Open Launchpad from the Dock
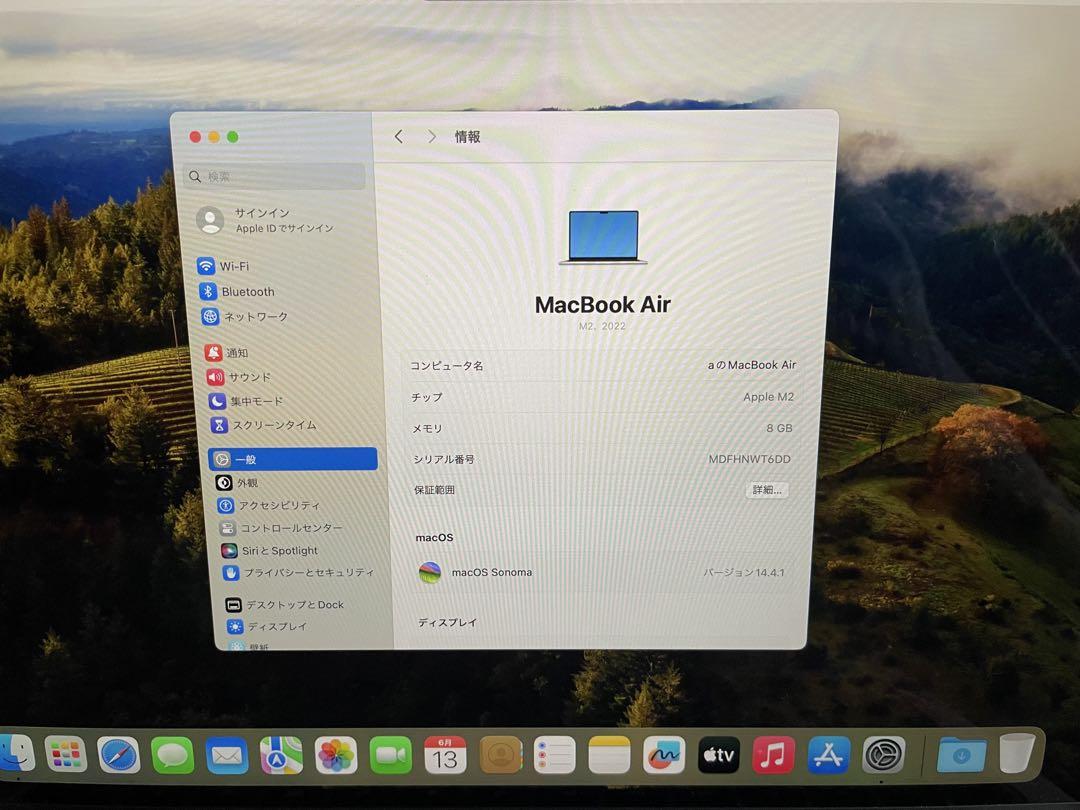This screenshot has height=810, width=1080. [65, 754]
